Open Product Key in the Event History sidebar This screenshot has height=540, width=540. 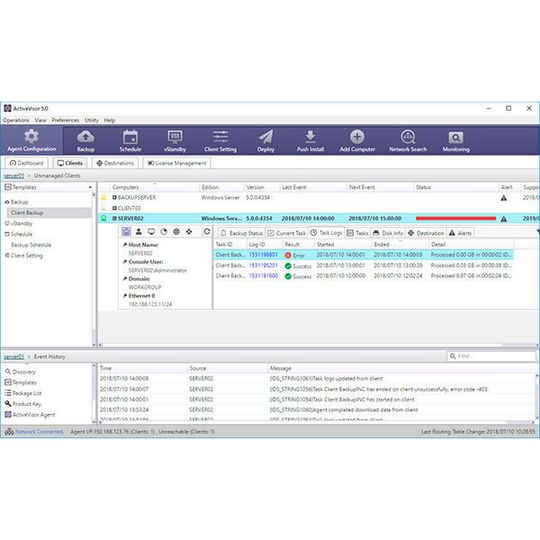click(x=27, y=404)
